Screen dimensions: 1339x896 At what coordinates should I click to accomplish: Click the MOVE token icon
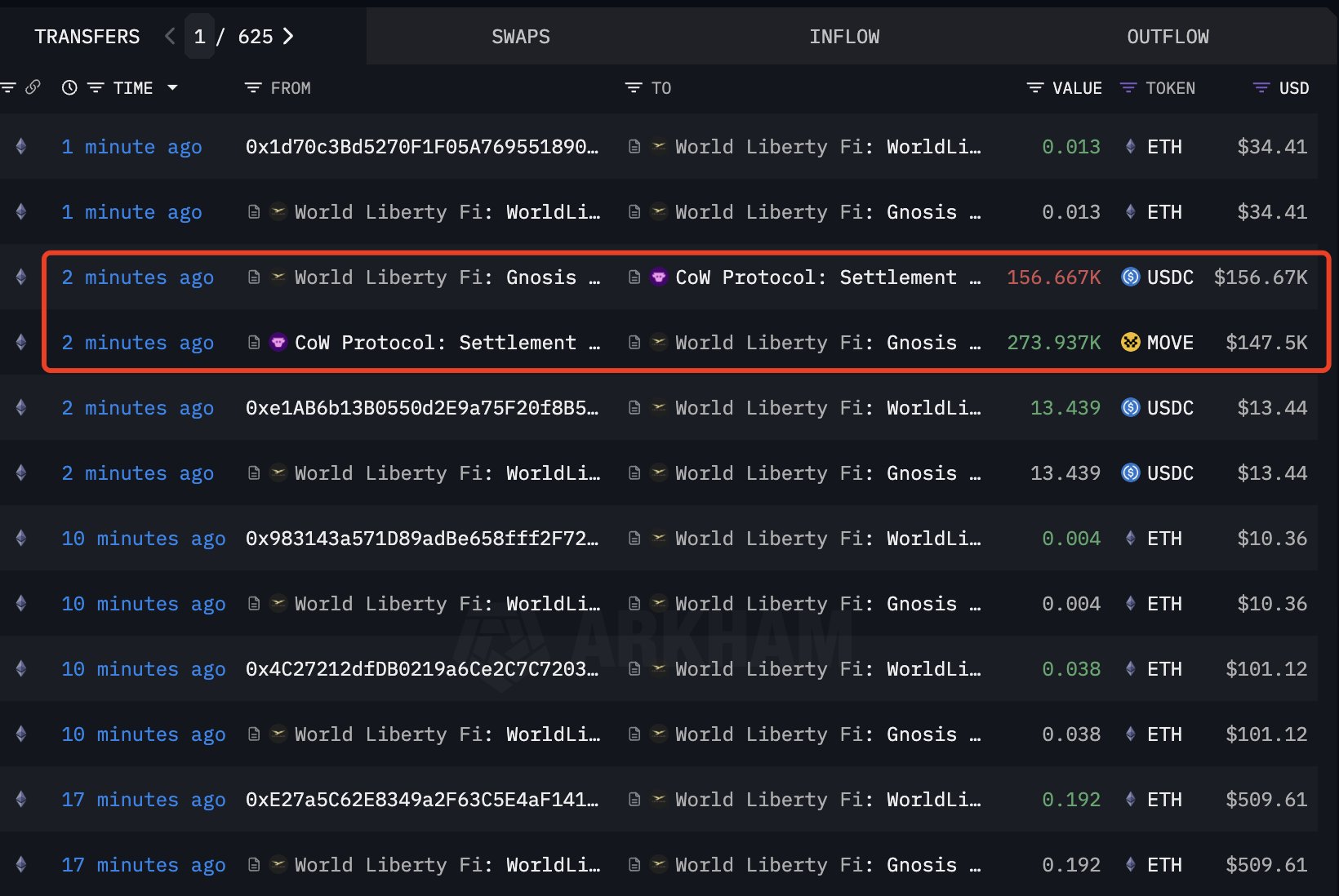point(1130,342)
